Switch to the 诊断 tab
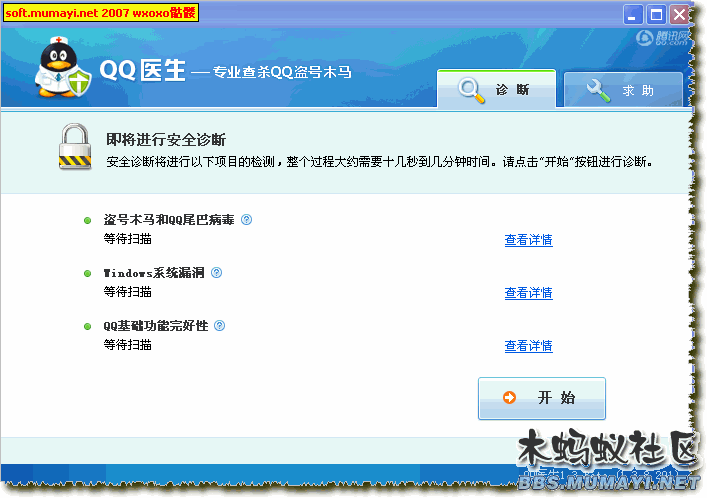 (x=496, y=89)
